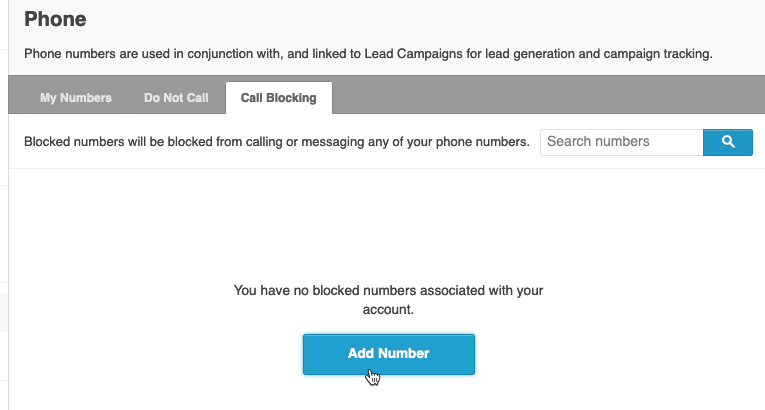Switch to the My Numbers tab

tap(76, 98)
